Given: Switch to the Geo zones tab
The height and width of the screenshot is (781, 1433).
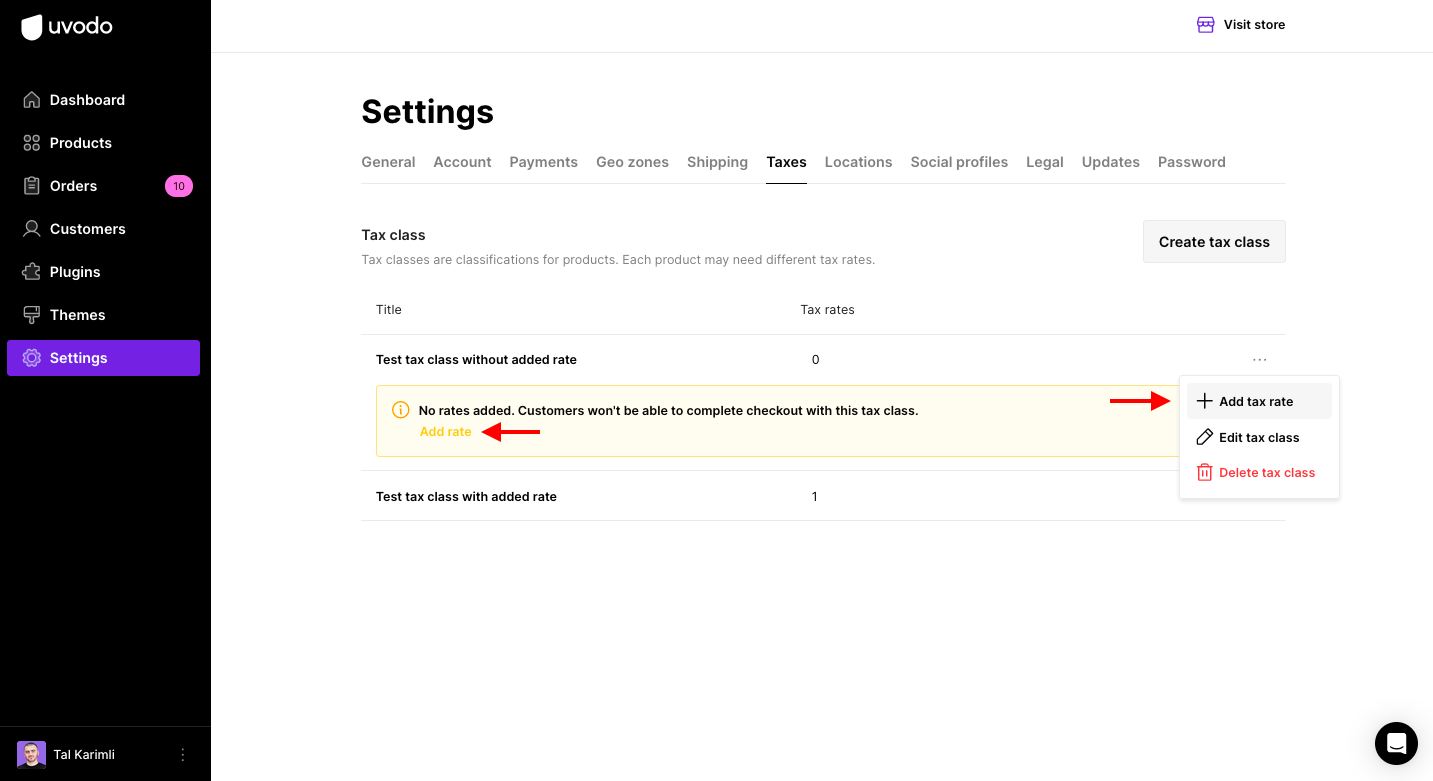Looking at the screenshot, I should click(632, 162).
